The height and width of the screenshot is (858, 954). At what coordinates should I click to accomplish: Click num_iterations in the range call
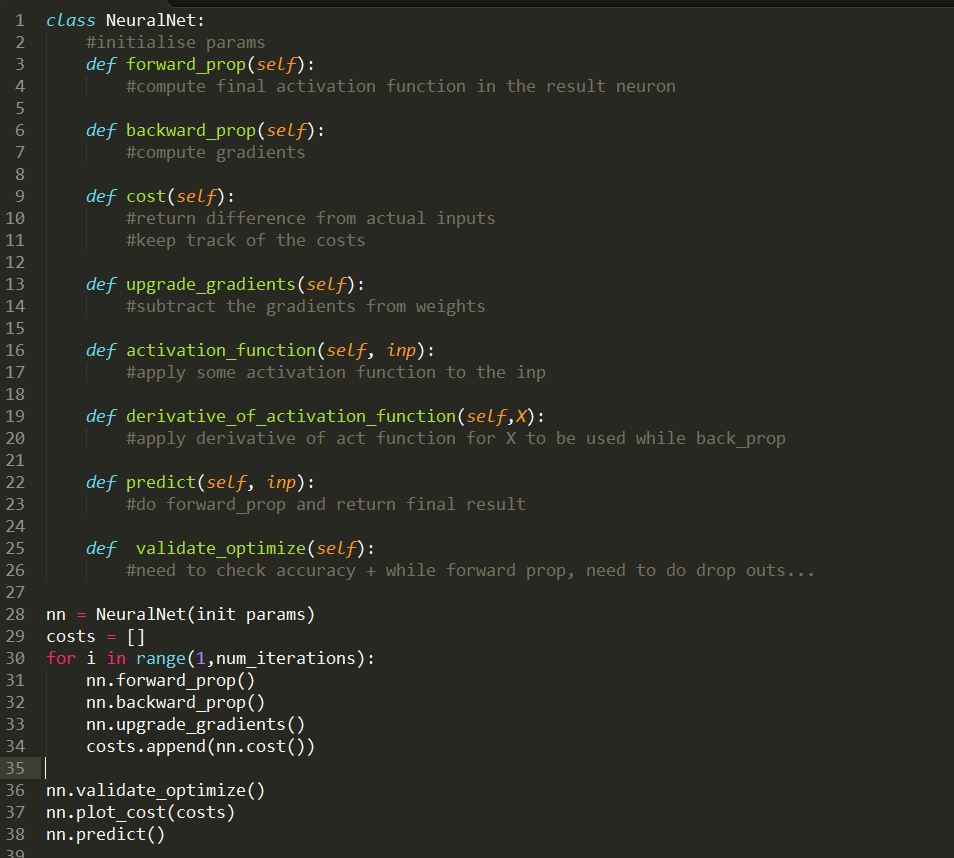[x=285, y=658]
